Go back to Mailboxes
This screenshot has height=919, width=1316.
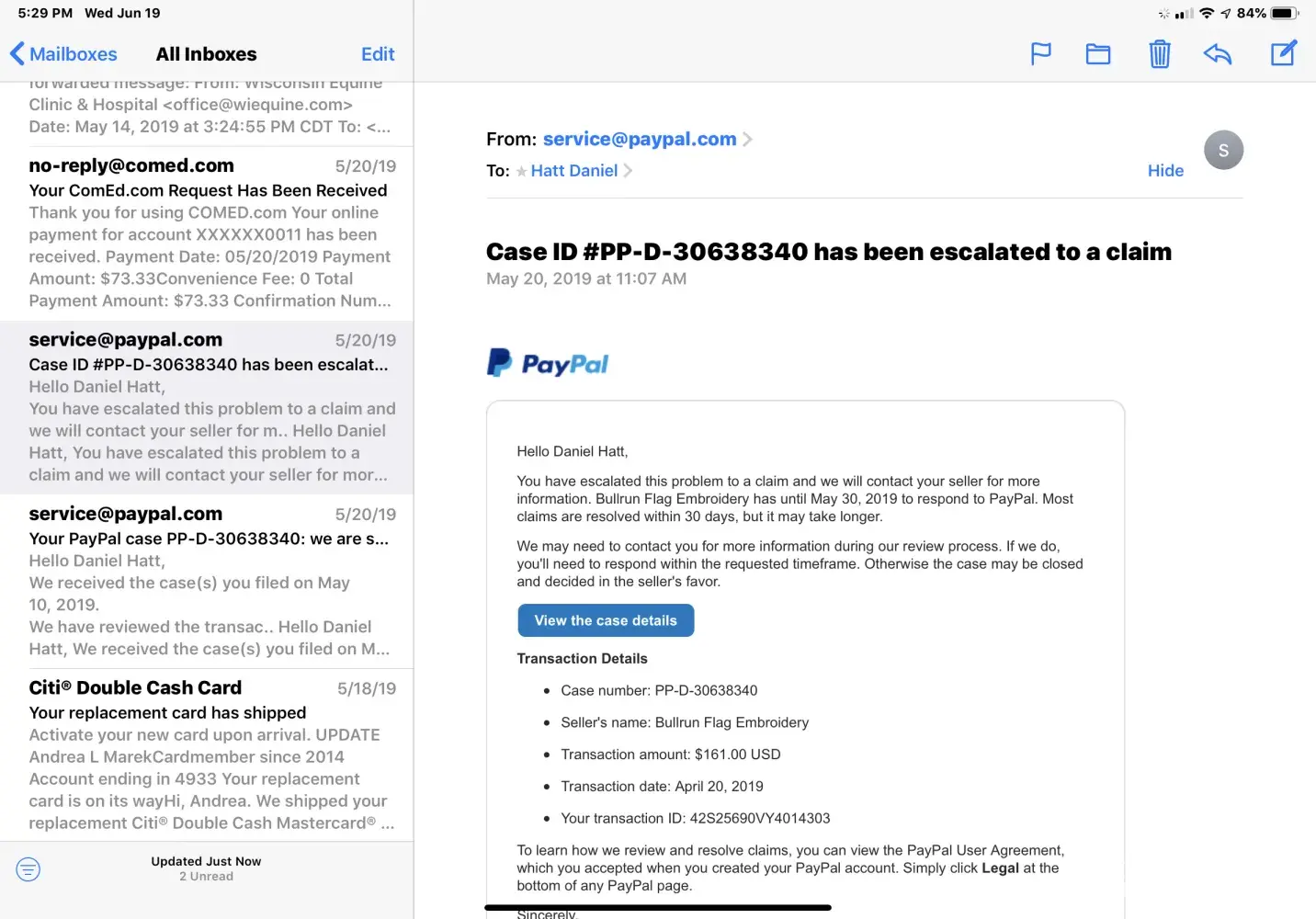pos(63,54)
